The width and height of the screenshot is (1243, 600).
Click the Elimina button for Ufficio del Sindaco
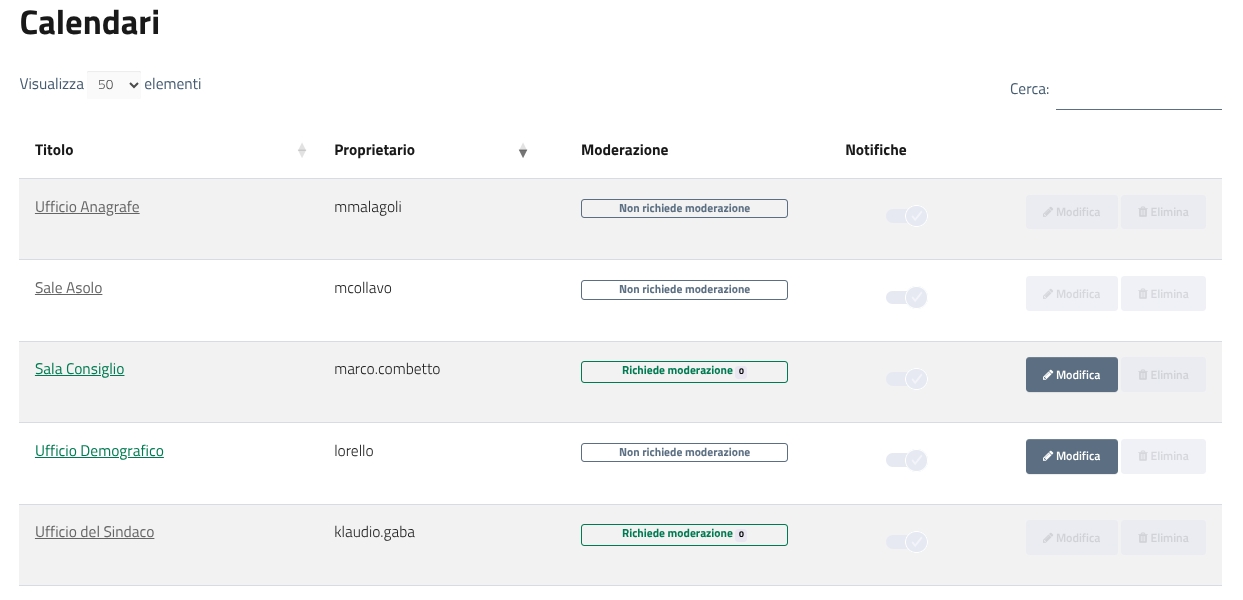[x=1163, y=538]
